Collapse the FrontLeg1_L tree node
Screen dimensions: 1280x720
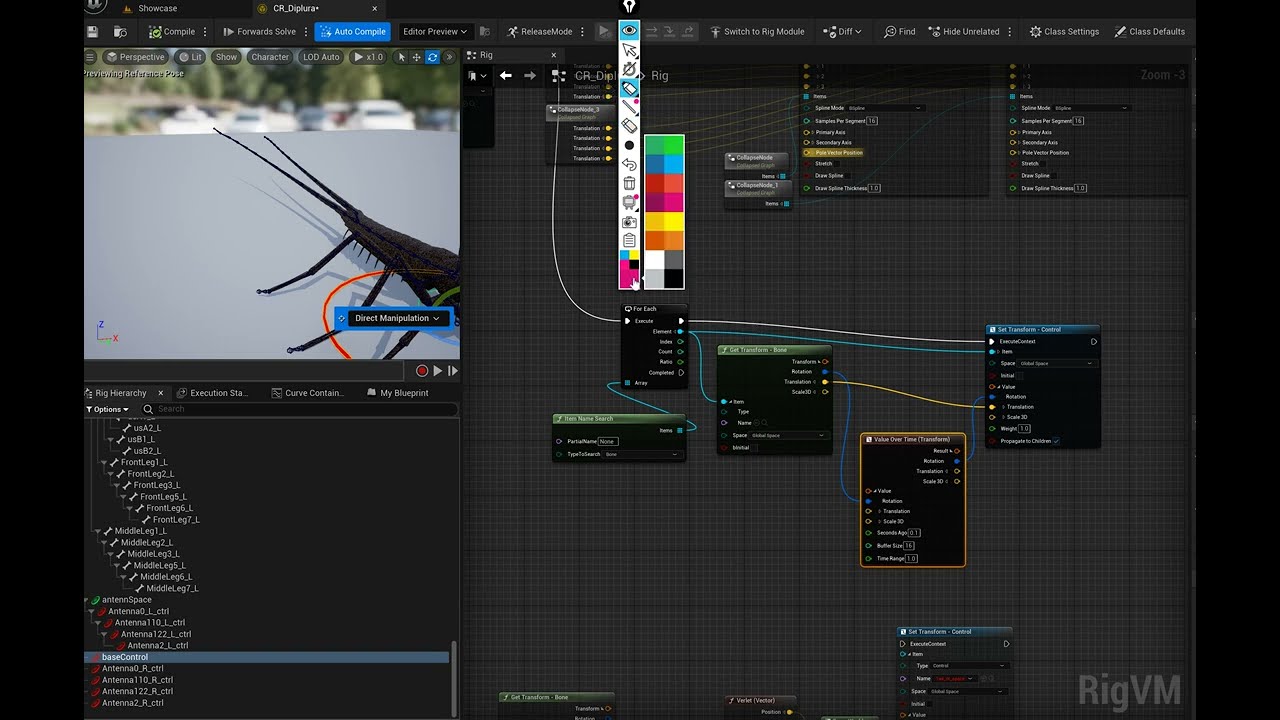click(104, 463)
